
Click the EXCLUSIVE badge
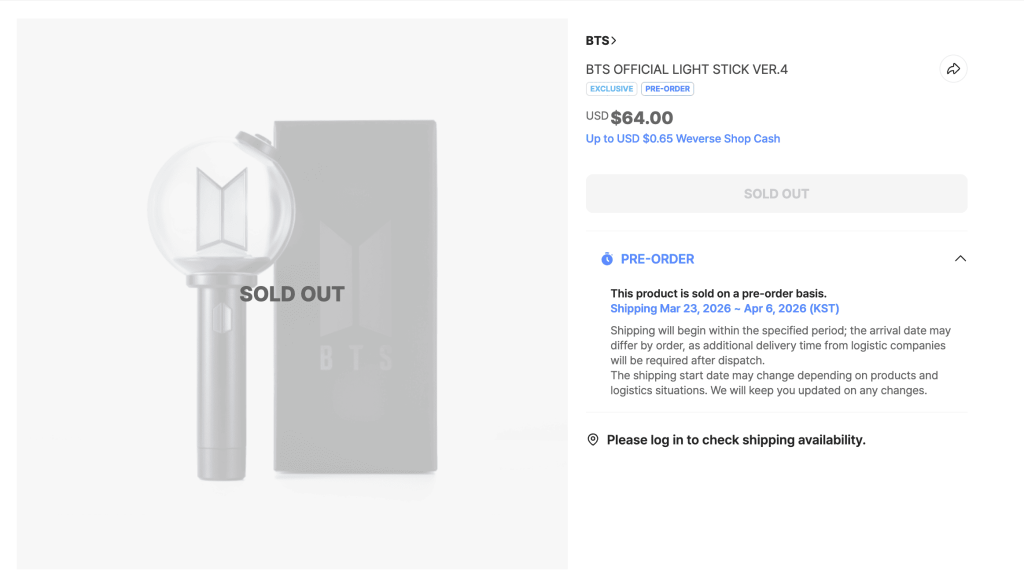[611, 89]
